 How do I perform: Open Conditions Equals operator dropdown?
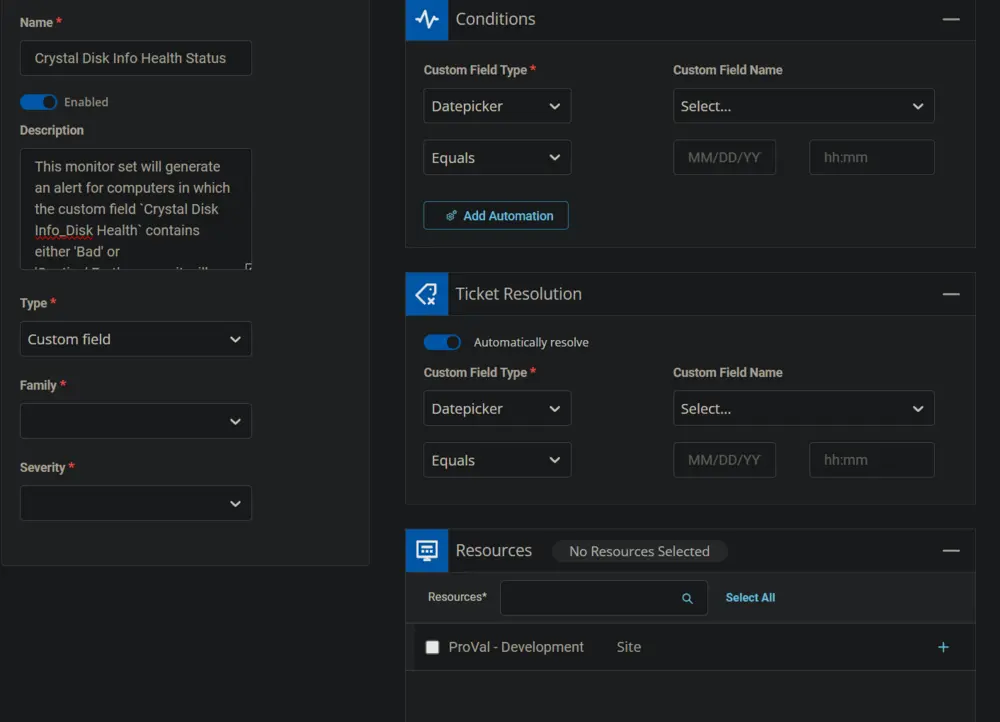click(x=497, y=158)
